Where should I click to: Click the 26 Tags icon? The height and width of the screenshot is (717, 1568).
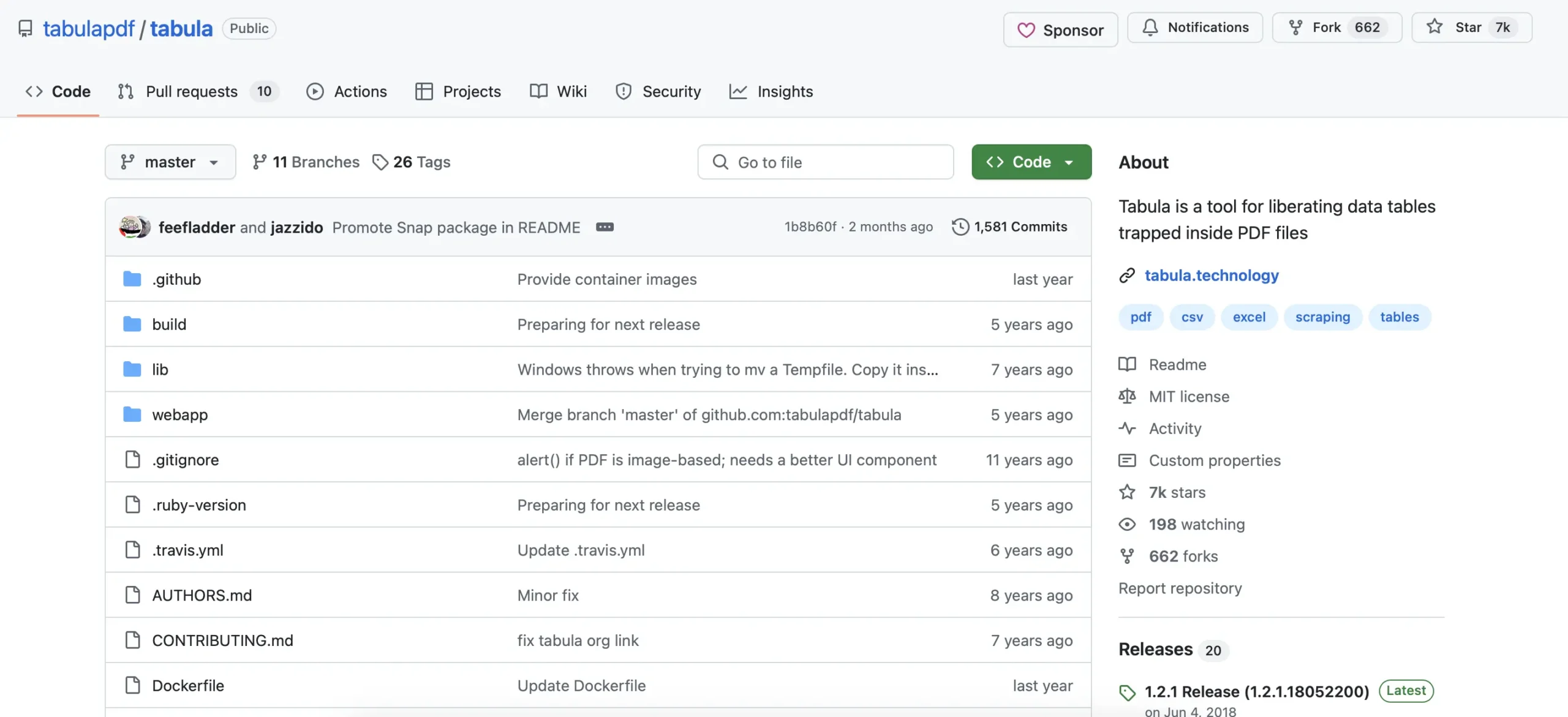click(x=380, y=162)
